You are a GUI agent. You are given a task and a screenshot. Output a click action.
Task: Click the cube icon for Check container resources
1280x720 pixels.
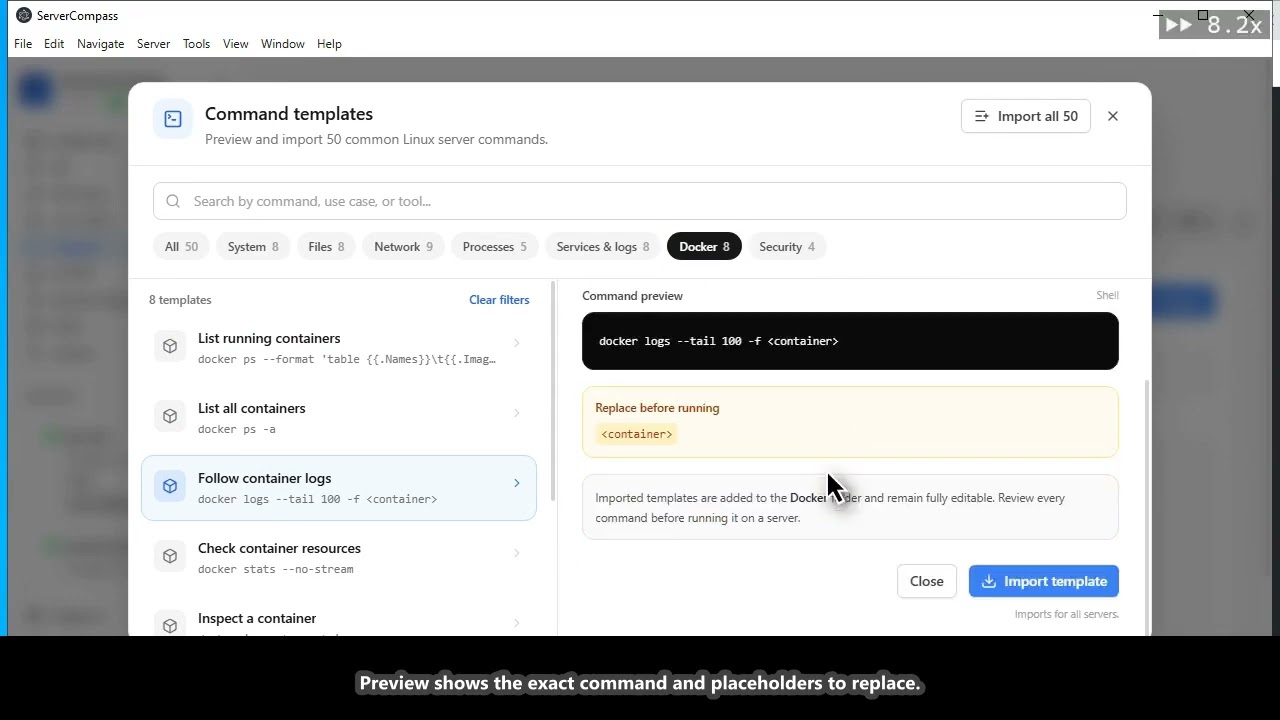[x=170, y=556]
